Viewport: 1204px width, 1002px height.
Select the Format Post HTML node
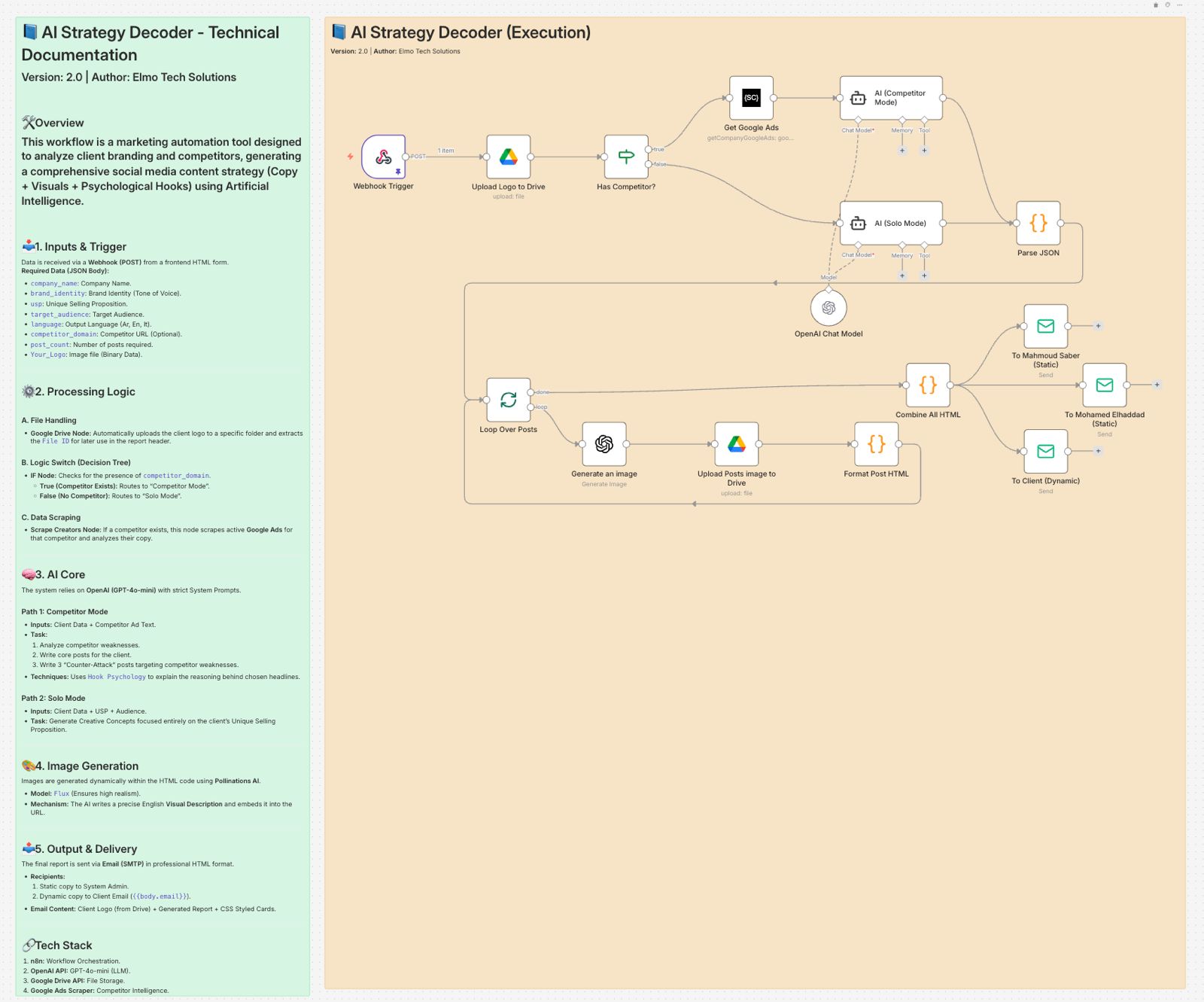point(877,444)
